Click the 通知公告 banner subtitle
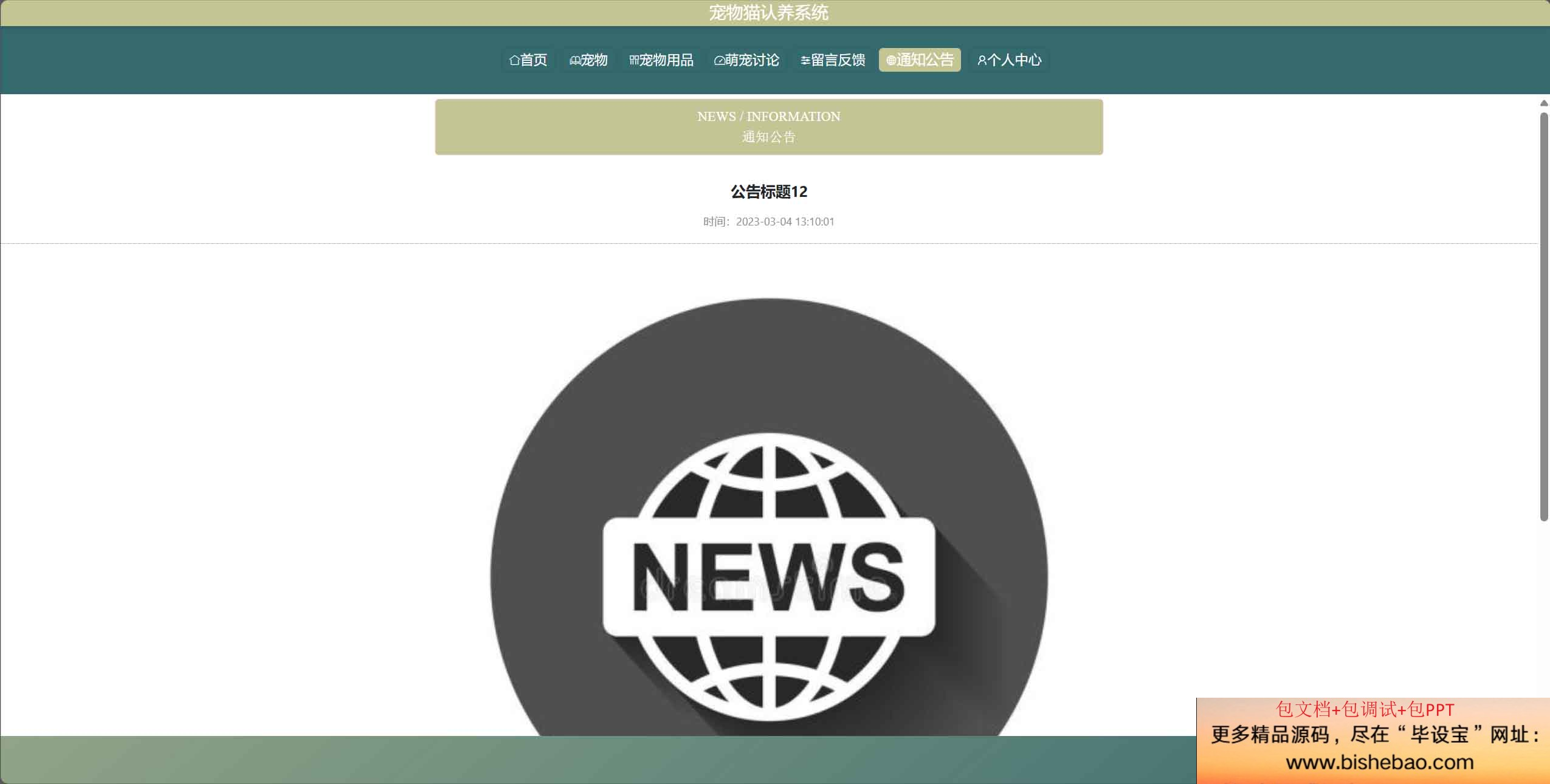Screen dimensions: 1550x784 [768, 137]
